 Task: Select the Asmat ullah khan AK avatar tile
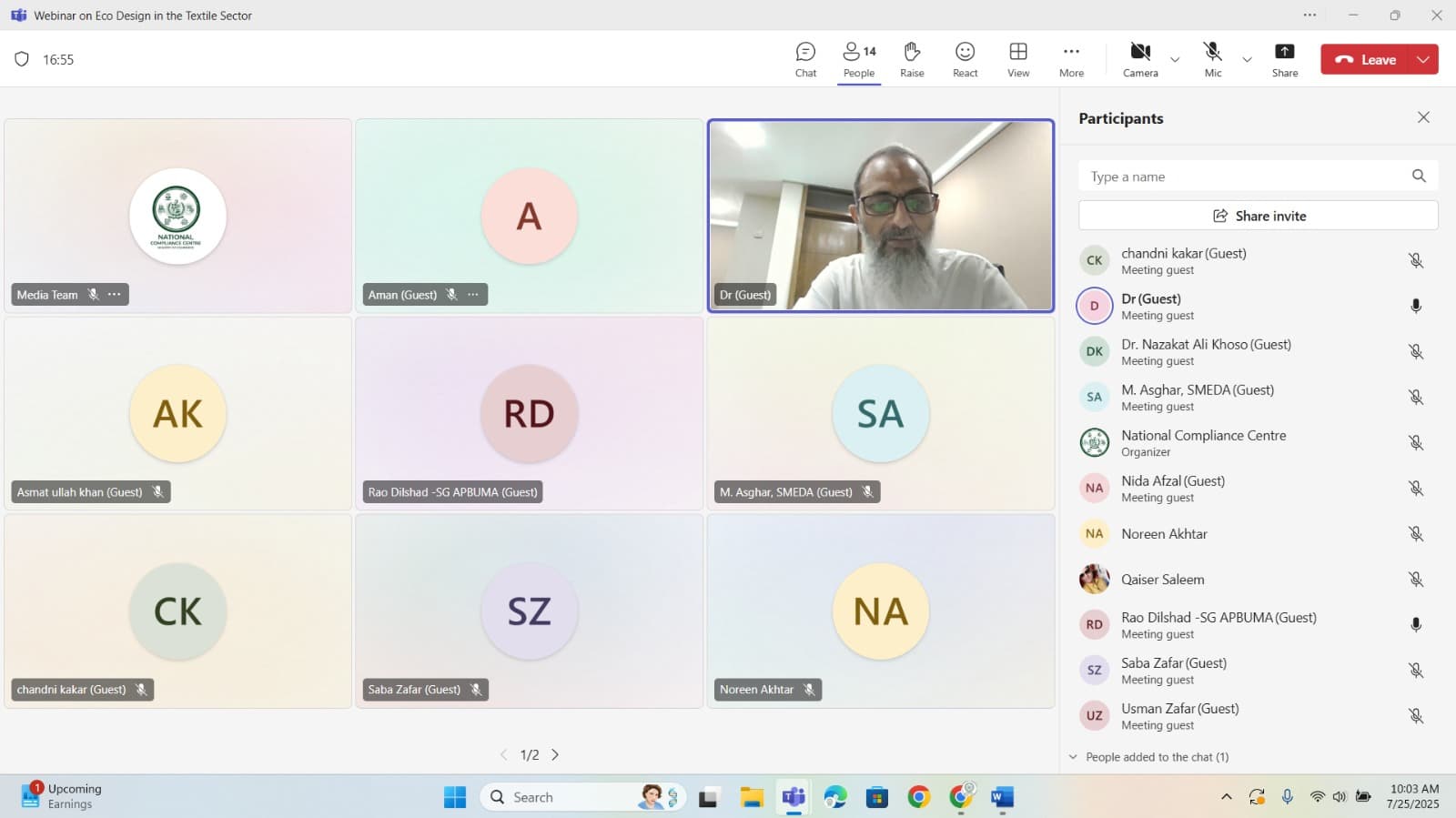click(177, 414)
